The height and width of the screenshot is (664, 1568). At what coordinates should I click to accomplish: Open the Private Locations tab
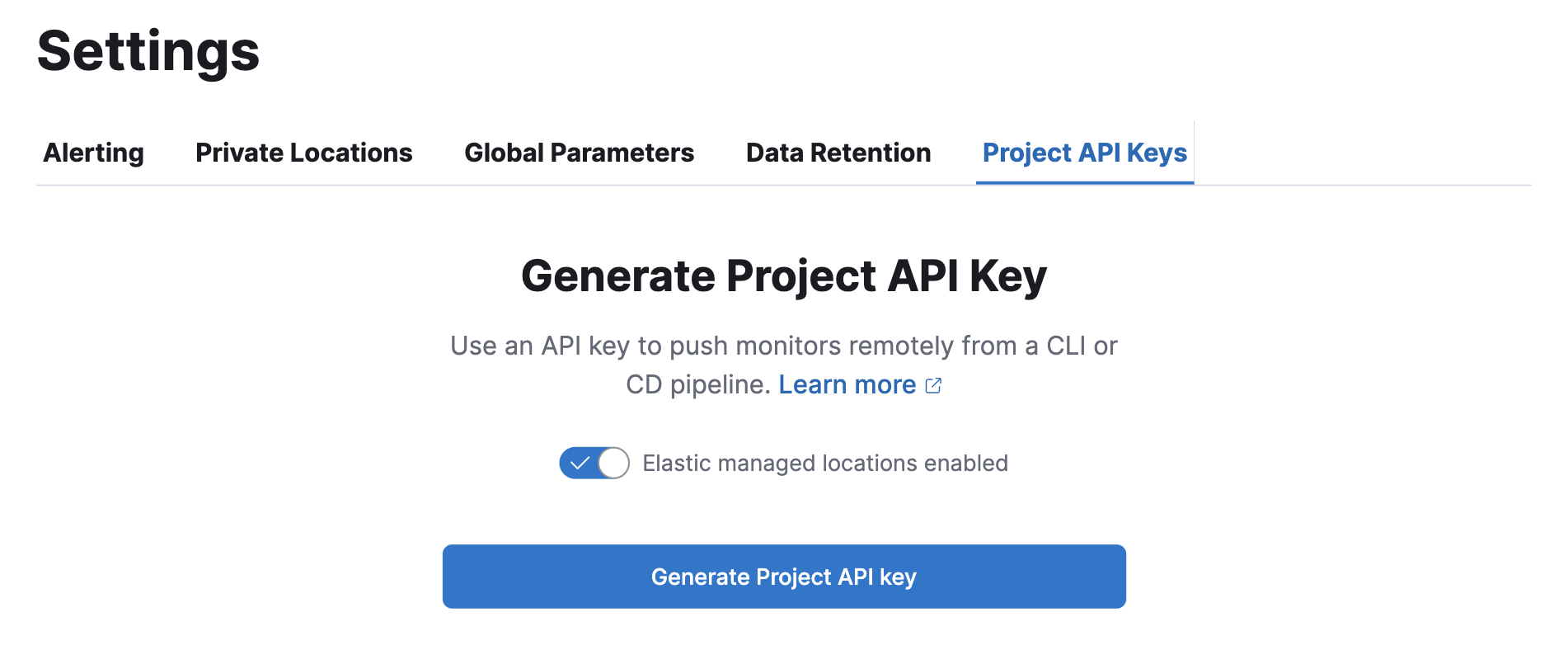[303, 153]
